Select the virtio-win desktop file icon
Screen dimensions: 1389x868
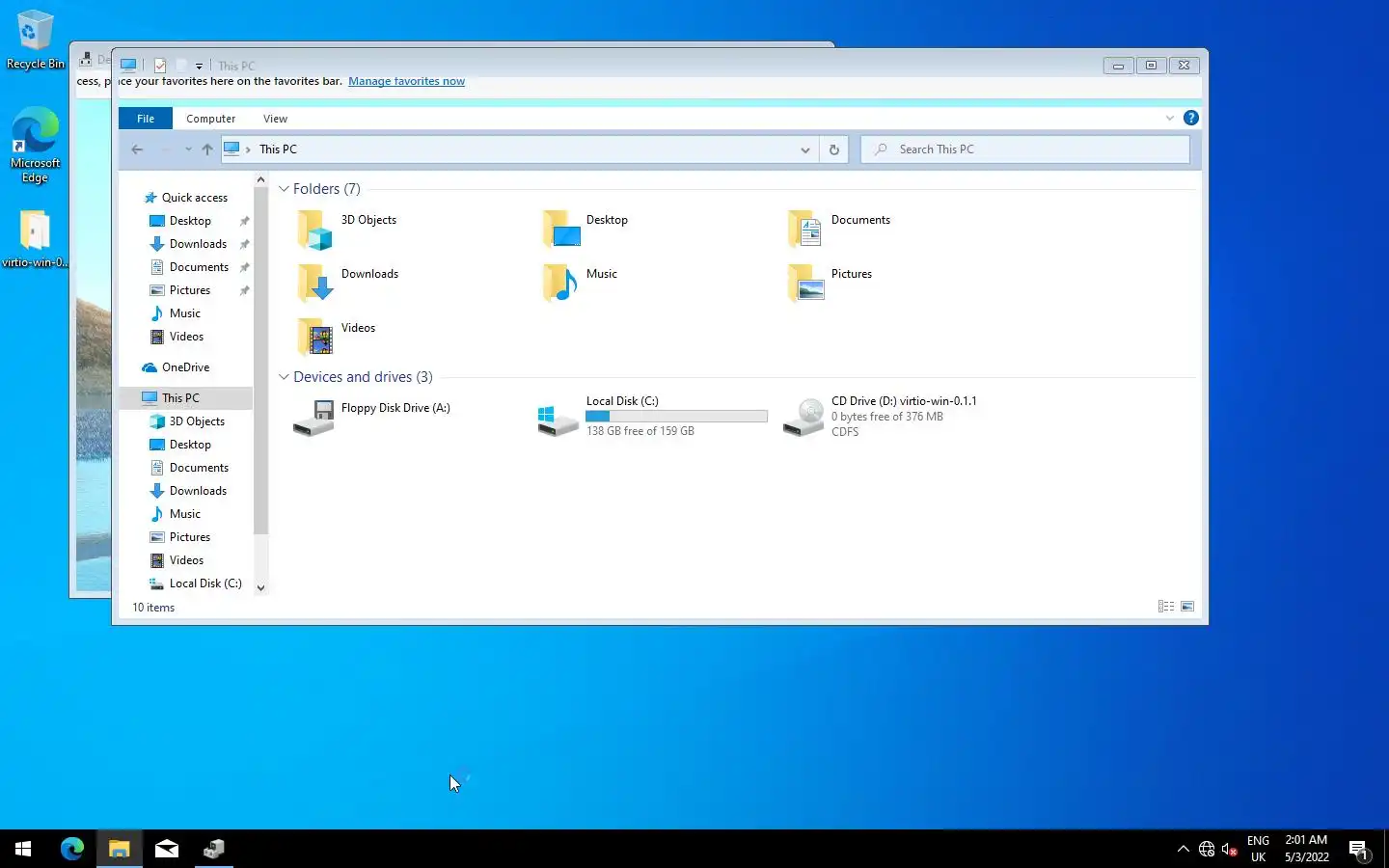[36, 239]
